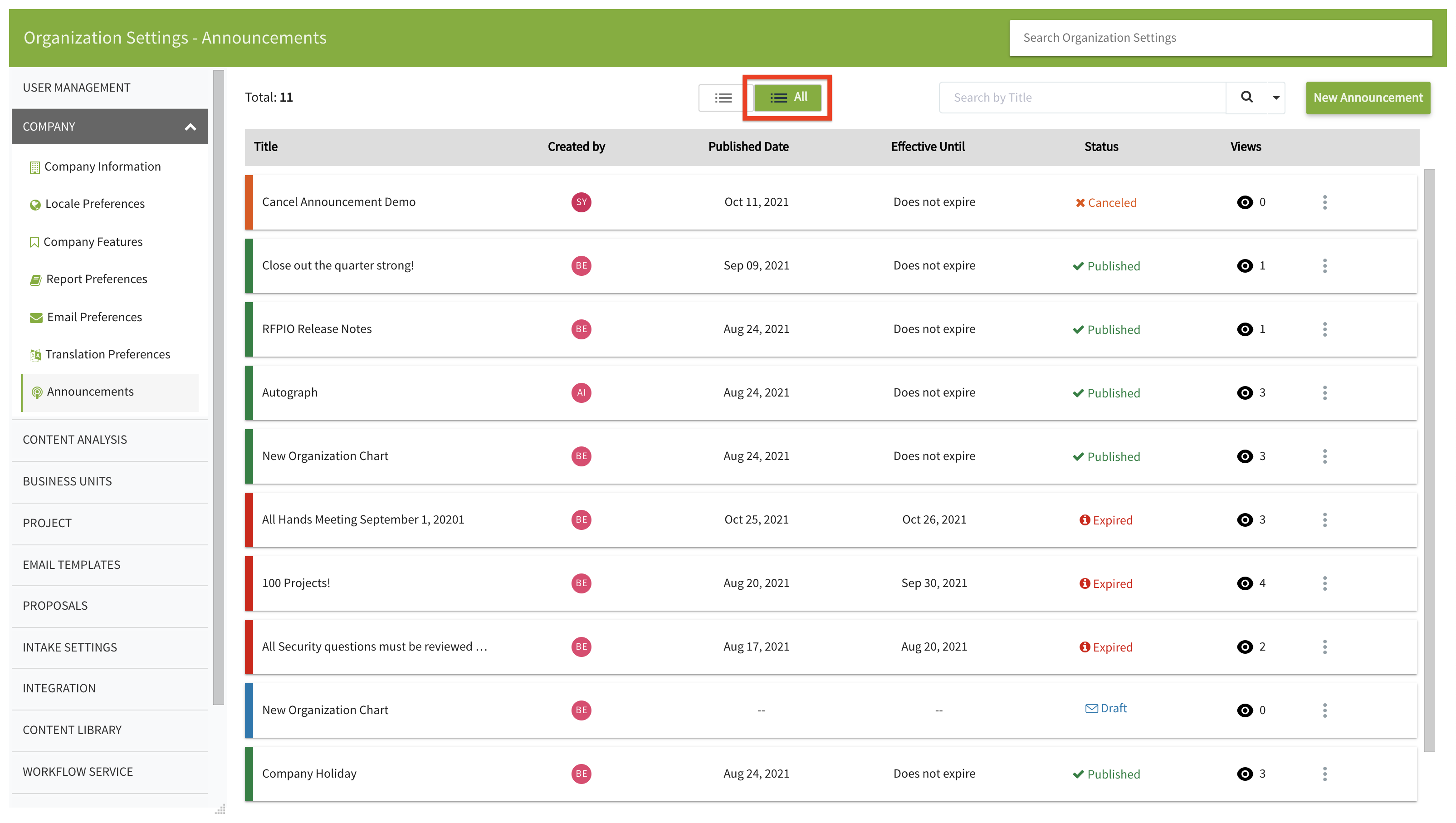Screen dimensions: 1456x823
Task: Open options for All Security questions row
Action: 1324,647
